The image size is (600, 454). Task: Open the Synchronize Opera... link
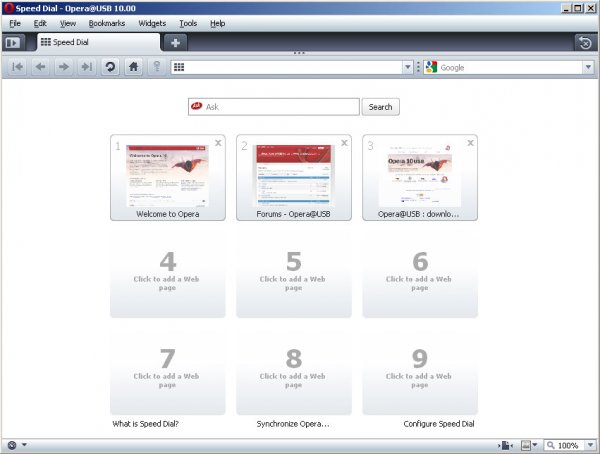(x=293, y=424)
